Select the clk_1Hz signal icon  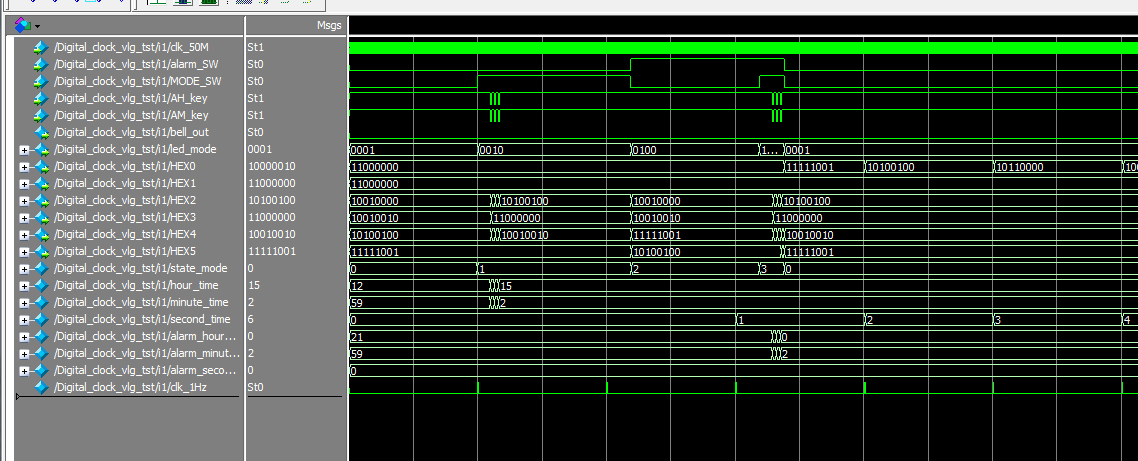pos(41,388)
